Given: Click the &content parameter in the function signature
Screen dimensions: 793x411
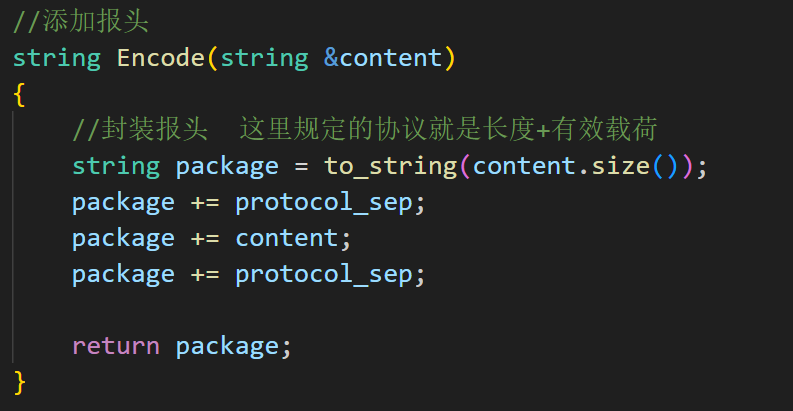Looking at the screenshot, I should pyautogui.click(x=383, y=57).
